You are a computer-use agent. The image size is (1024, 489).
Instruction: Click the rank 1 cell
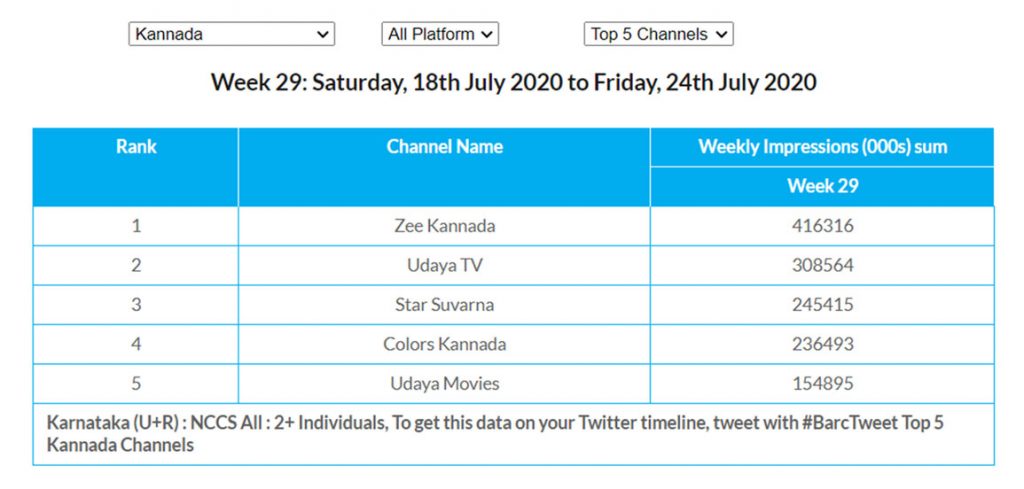click(x=136, y=226)
